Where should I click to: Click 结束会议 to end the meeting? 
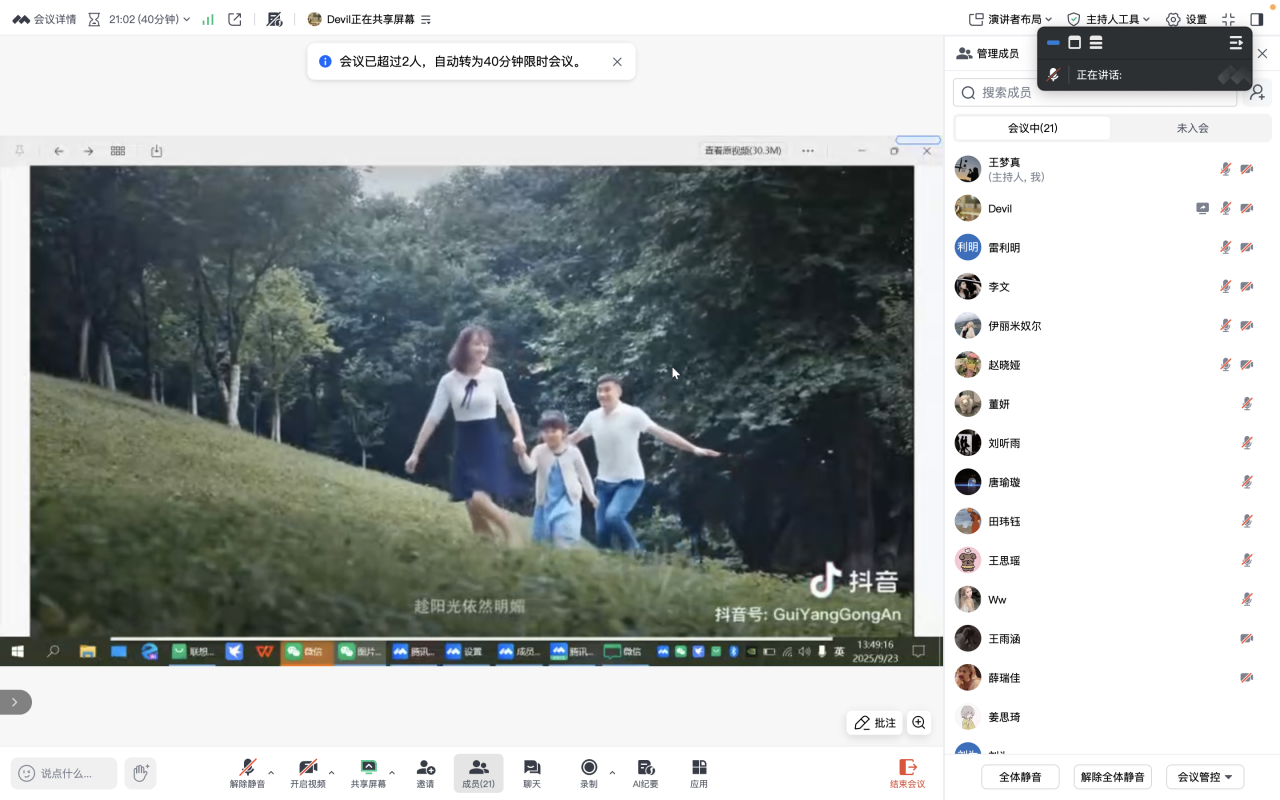(x=907, y=773)
